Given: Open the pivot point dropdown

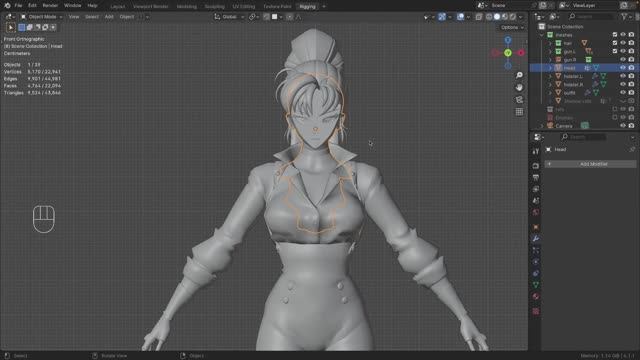Looking at the screenshot, I should (x=254, y=17).
